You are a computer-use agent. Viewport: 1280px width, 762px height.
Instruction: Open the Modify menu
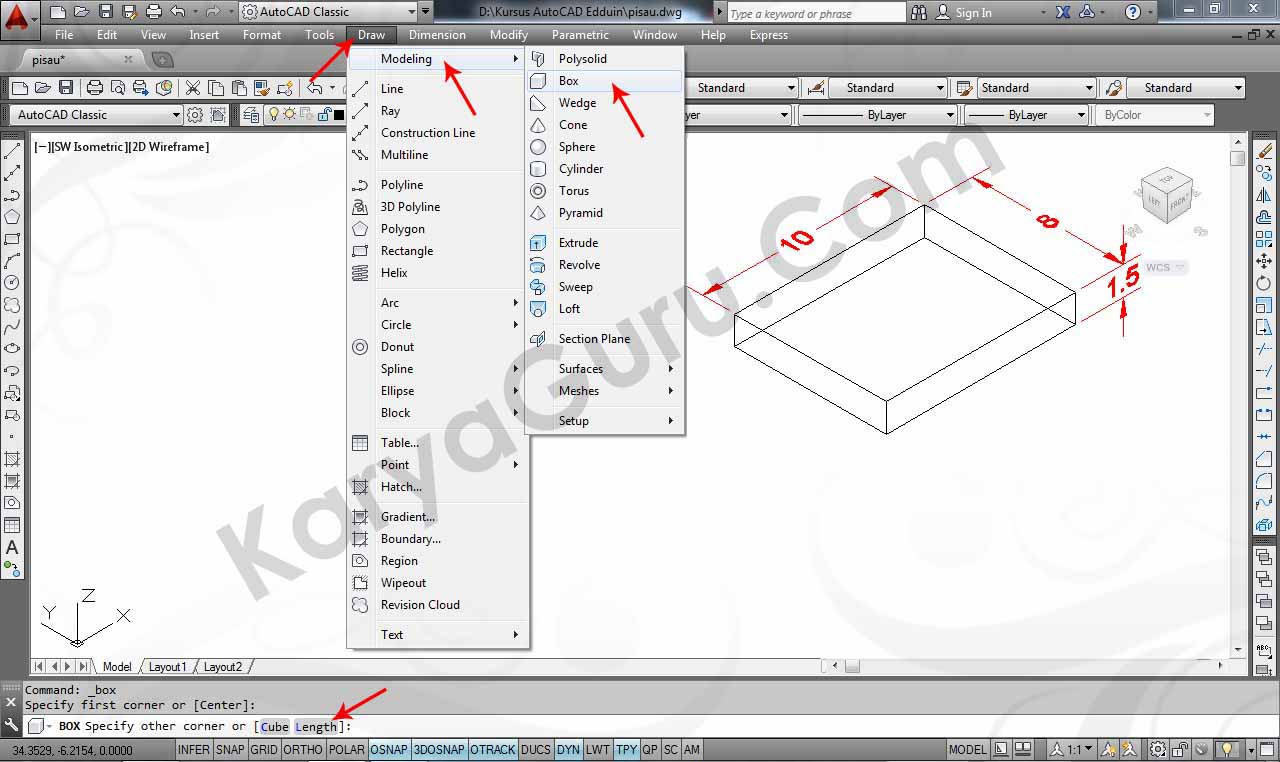(x=508, y=35)
